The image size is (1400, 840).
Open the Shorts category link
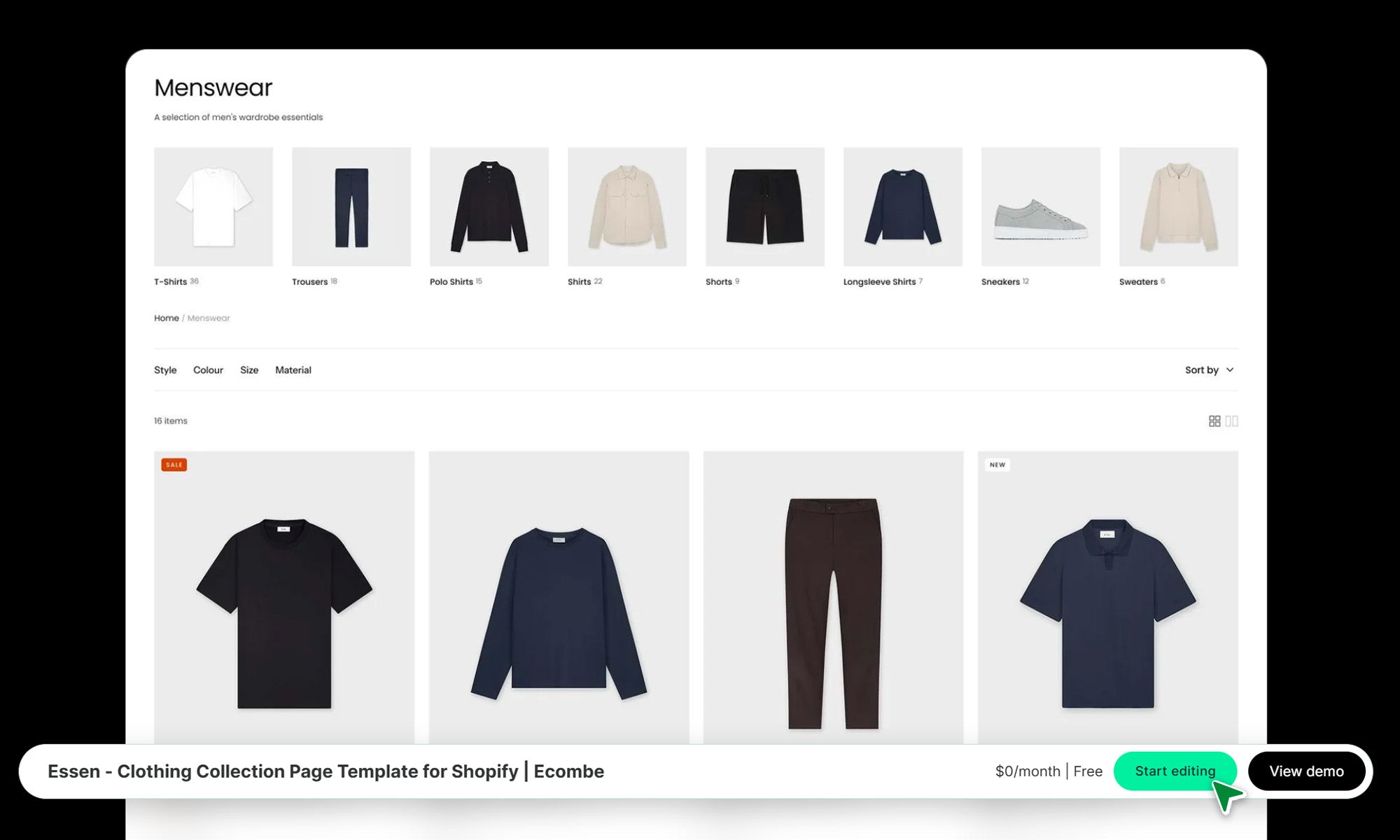[719, 281]
